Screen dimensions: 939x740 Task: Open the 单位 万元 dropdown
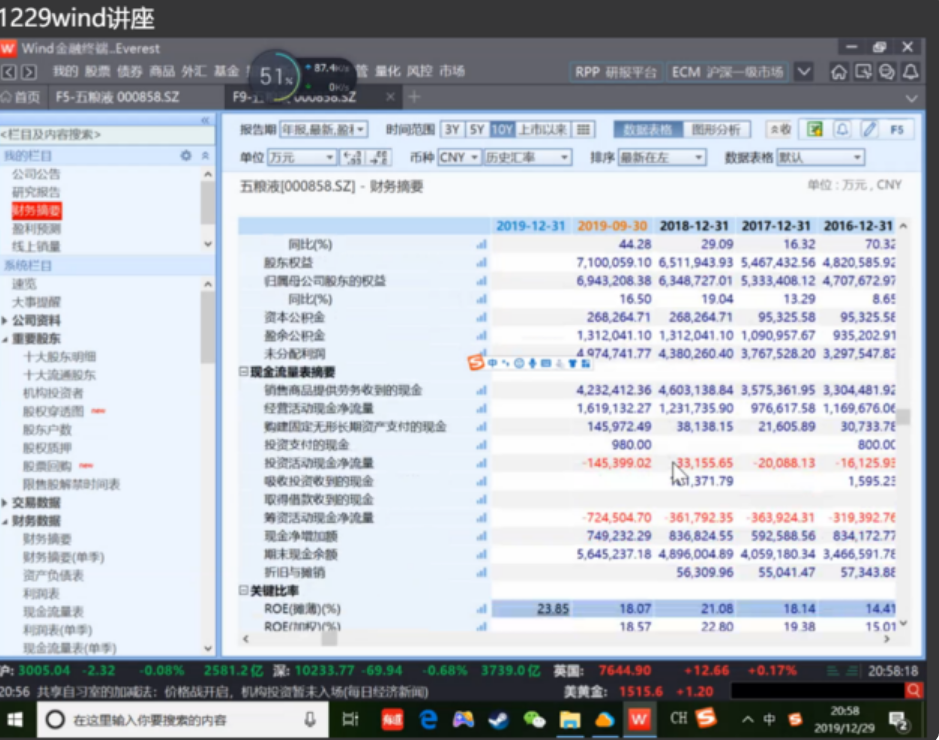(x=301, y=157)
